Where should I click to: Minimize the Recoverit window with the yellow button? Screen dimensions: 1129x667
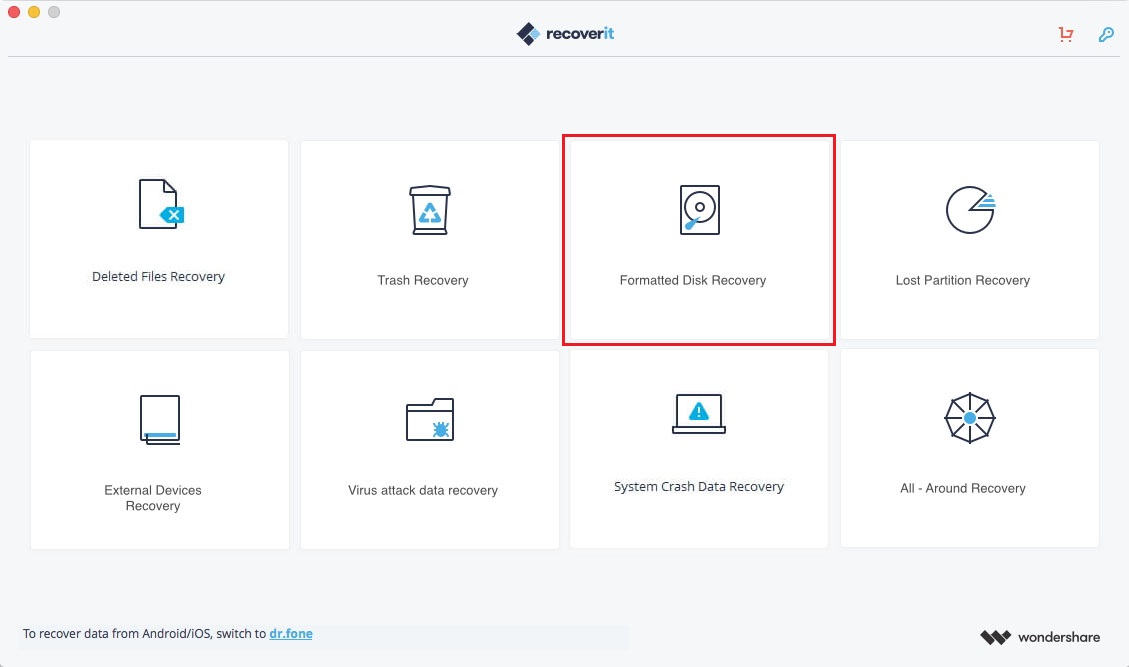tap(34, 12)
